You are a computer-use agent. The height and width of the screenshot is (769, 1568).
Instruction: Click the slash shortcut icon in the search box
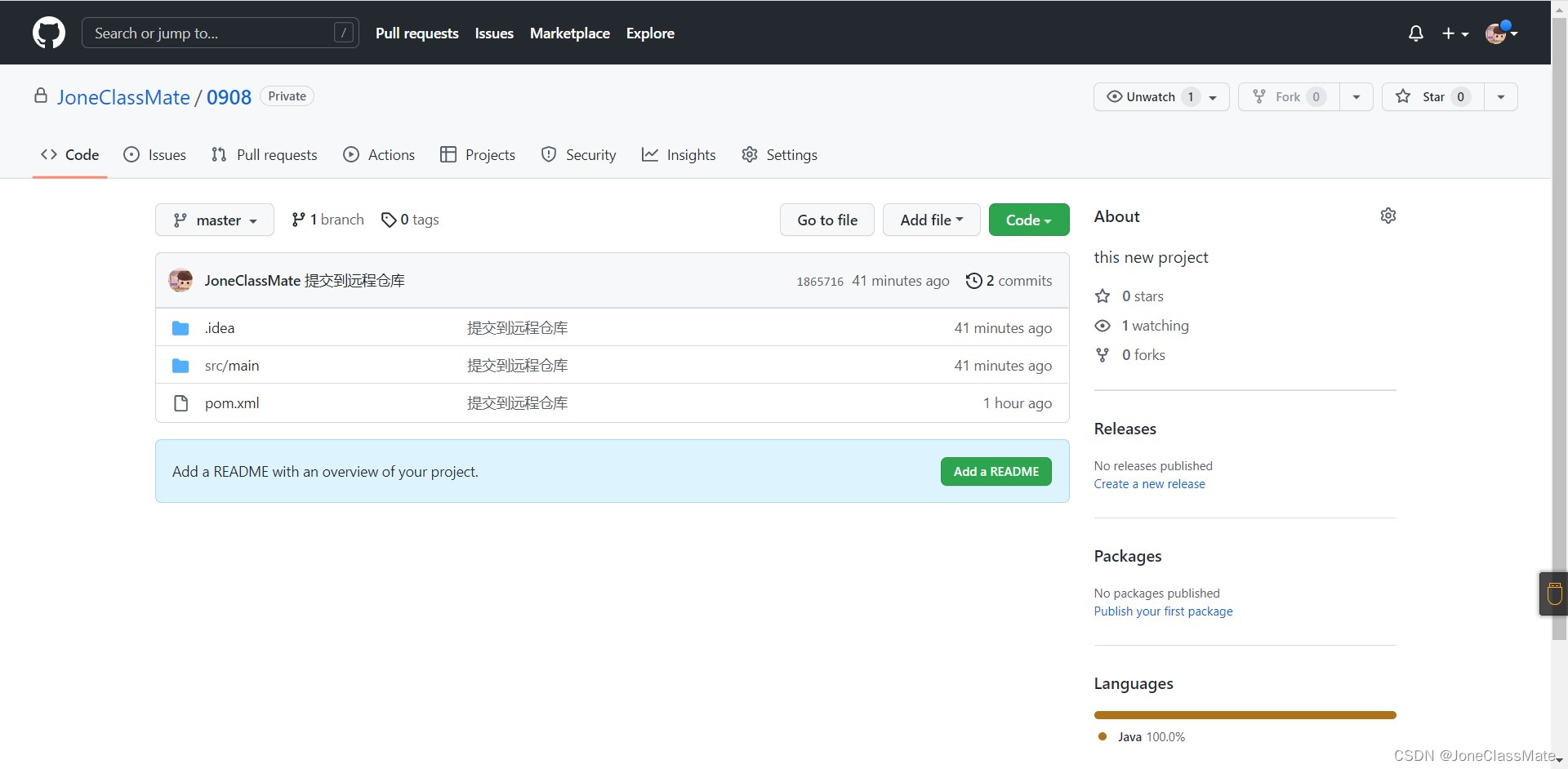point(344,33)
